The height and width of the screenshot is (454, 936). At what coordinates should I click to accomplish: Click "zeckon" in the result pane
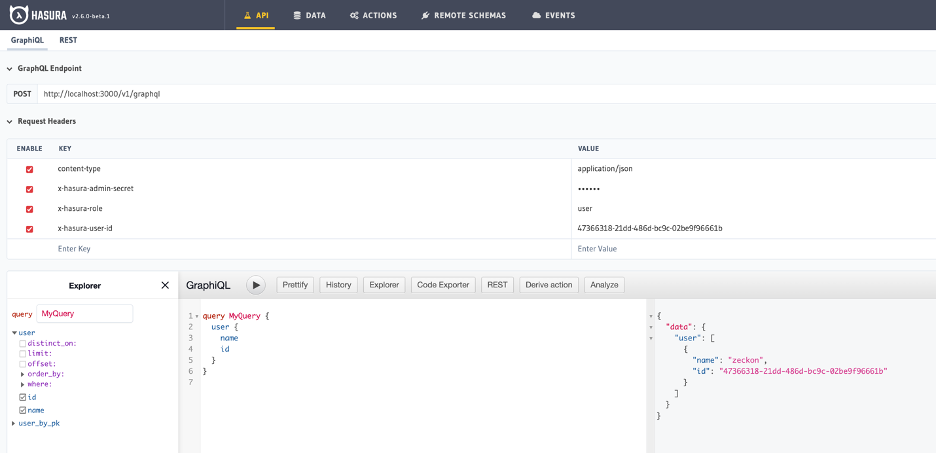[744, 360]
